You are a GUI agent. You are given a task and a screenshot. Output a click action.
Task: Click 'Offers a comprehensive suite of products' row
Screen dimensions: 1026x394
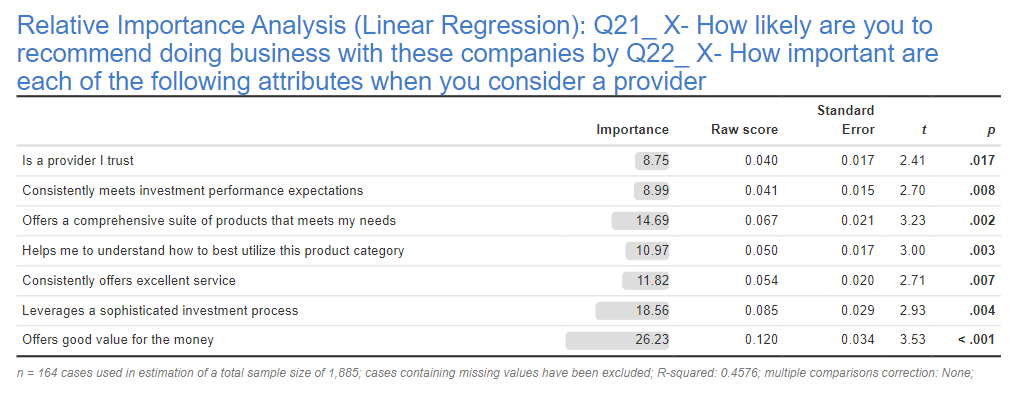pyautogui.click(x=508, y=221)
